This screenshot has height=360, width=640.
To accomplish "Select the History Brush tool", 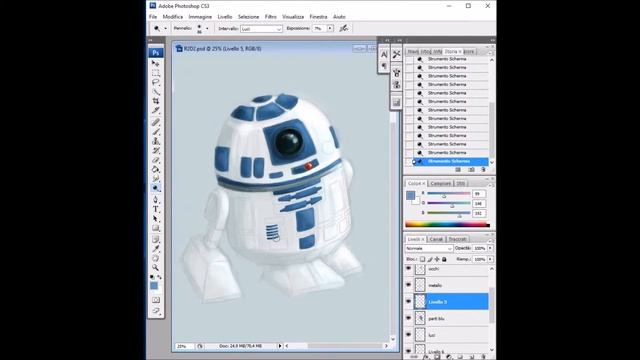I will (156, 151).
